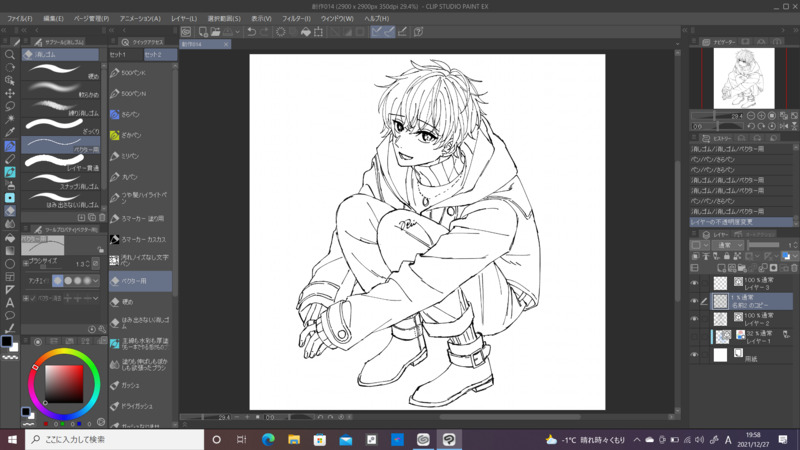Click the Flip horizontal icon in Navigator
This screenshot has height=450, width=800.
pyautogui.click(x=784, y=126)
